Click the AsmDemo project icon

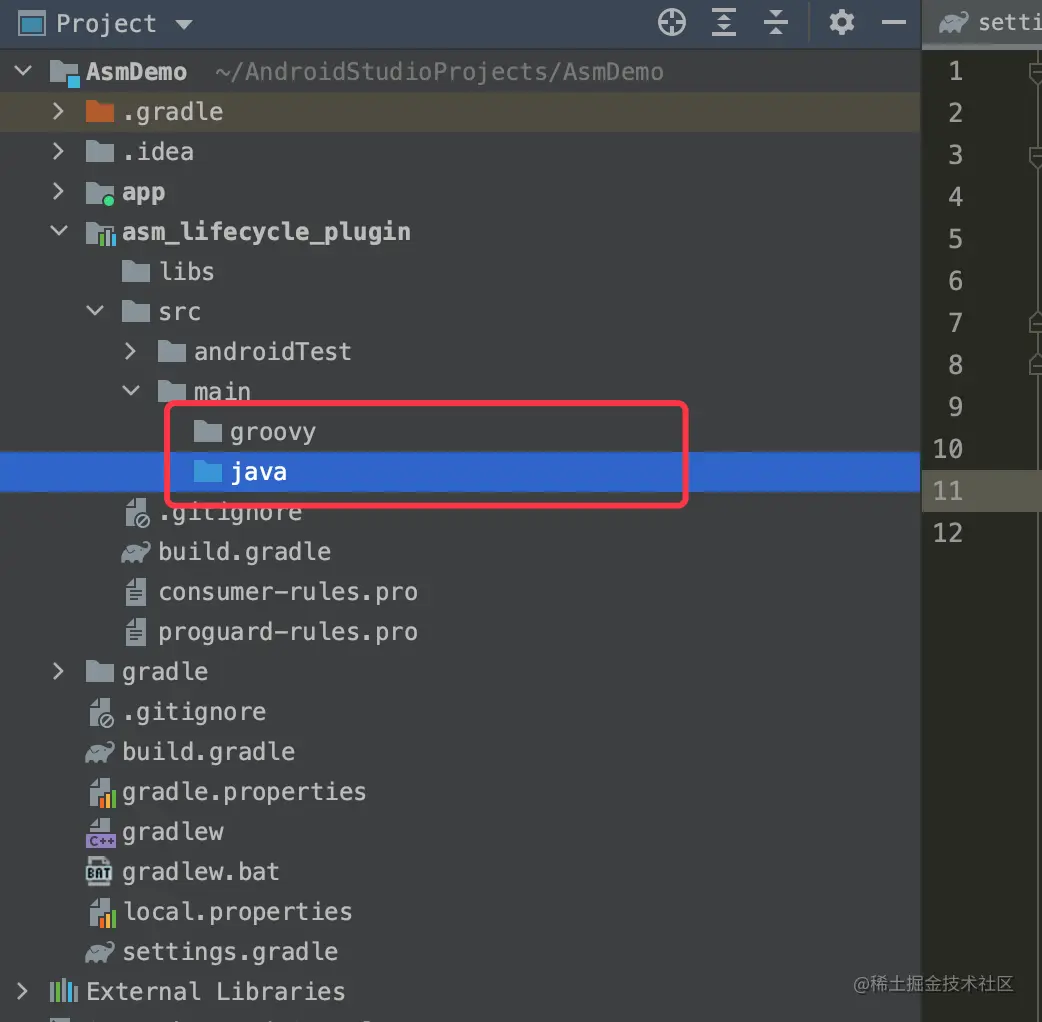coord(65,72)
